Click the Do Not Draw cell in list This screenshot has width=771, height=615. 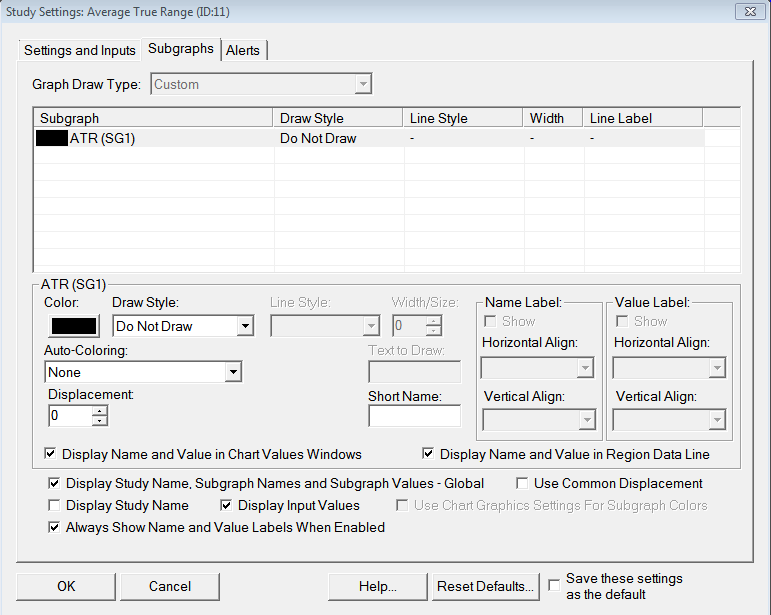[318, 138]
